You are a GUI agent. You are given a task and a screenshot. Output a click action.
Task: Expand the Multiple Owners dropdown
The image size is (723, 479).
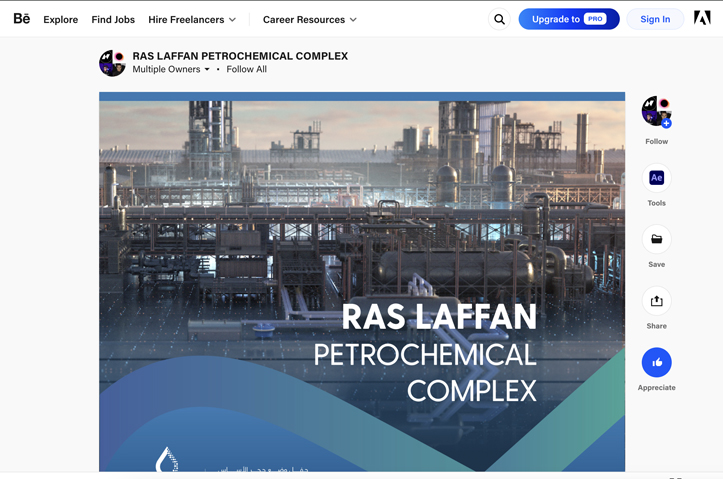point(171,69)
